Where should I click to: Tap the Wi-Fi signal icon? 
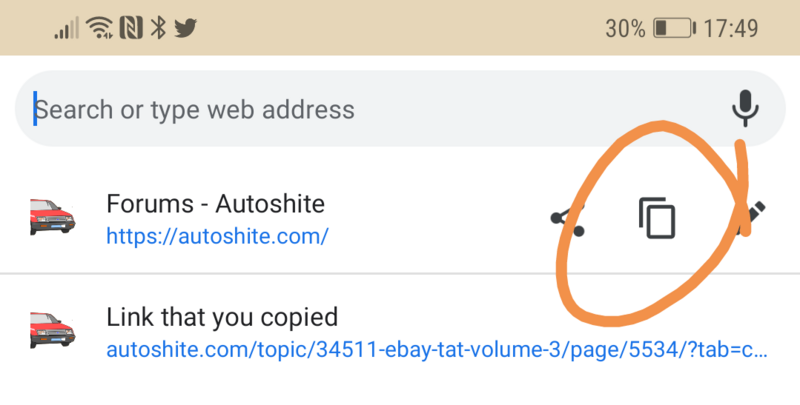(100, 27)
